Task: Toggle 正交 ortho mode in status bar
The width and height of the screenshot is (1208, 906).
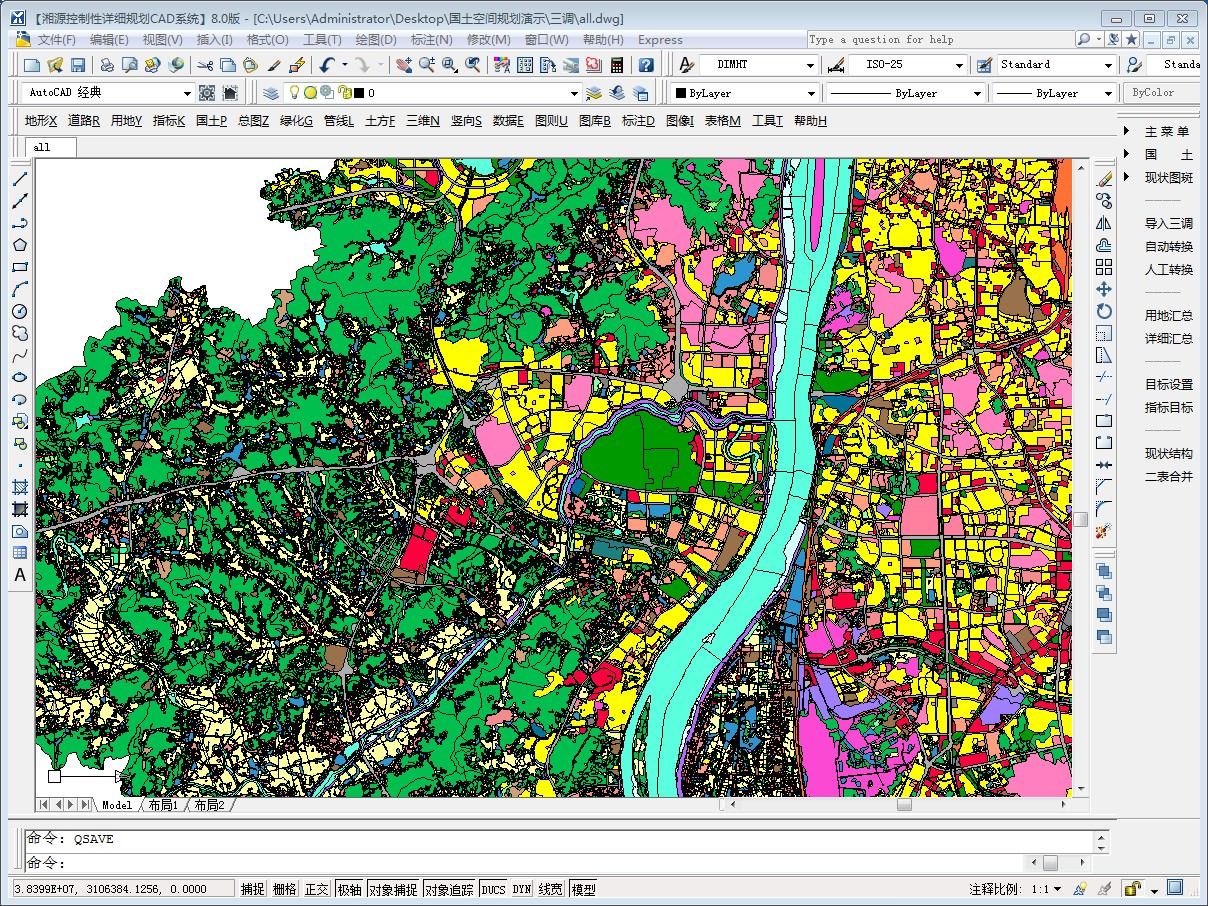Action: 317,889
